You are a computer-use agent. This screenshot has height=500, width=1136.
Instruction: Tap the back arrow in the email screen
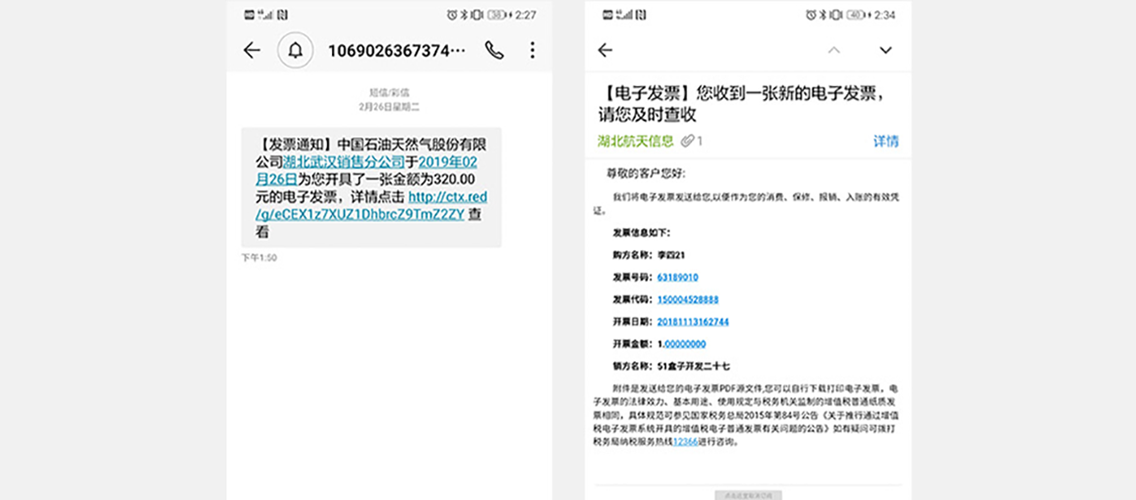[x=605, y=50]
